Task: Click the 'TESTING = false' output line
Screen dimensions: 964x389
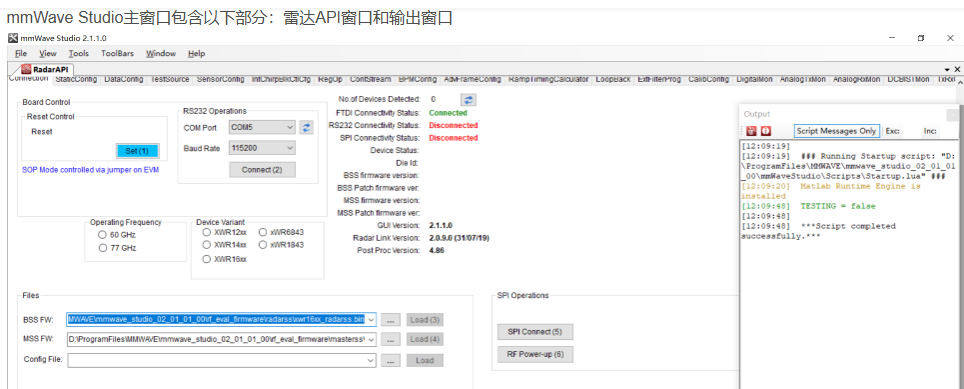Action: [x=809, y=206]
